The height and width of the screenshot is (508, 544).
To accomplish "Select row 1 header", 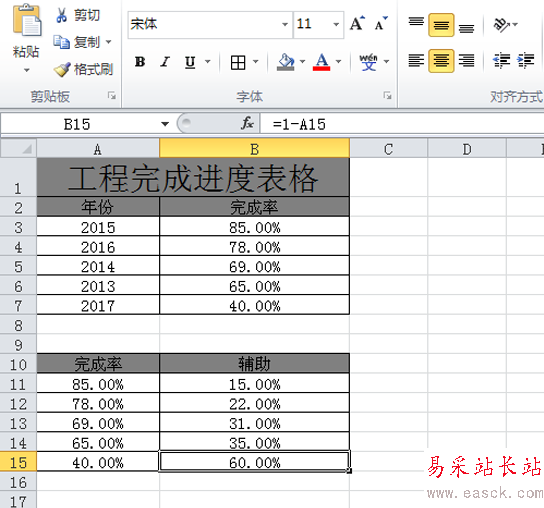I will pyautogui.click(x=18, y=177).
